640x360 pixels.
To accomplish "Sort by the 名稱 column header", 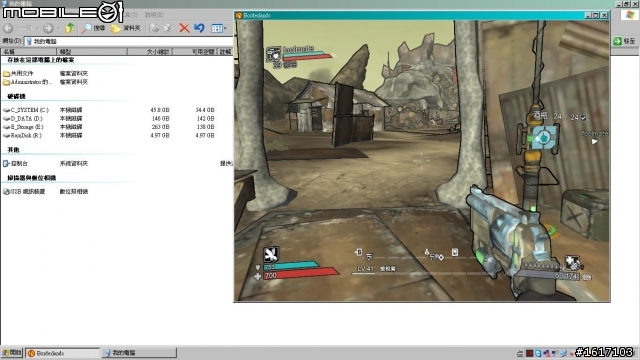I will pos(29,51).
